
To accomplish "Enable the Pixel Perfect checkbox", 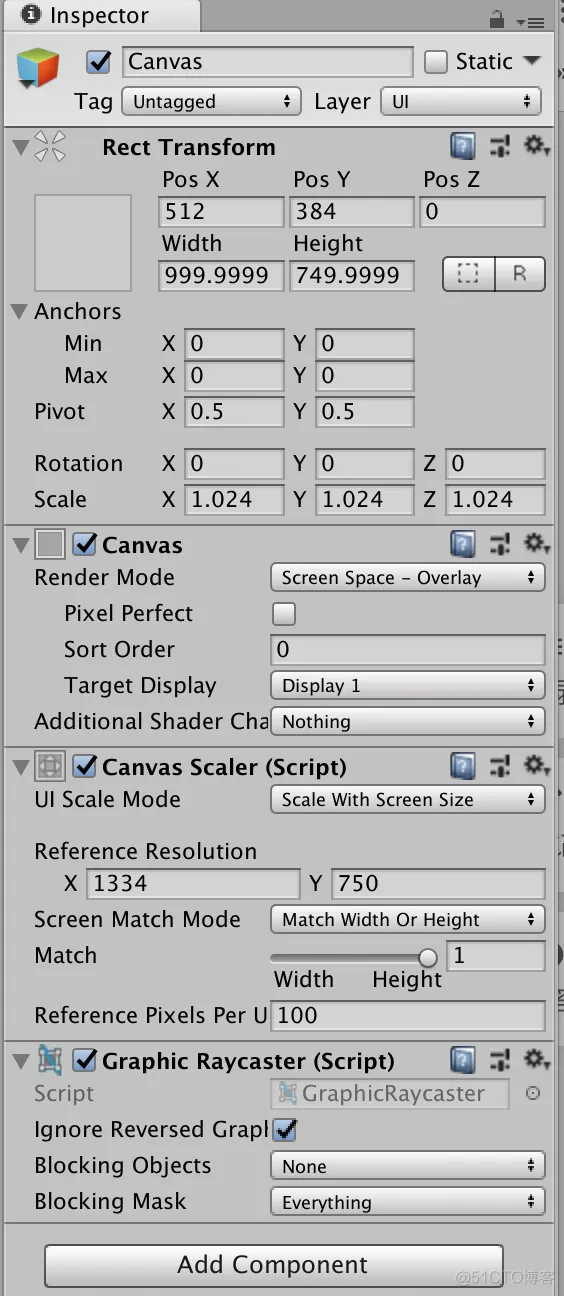I will click(x=284, y=613).
